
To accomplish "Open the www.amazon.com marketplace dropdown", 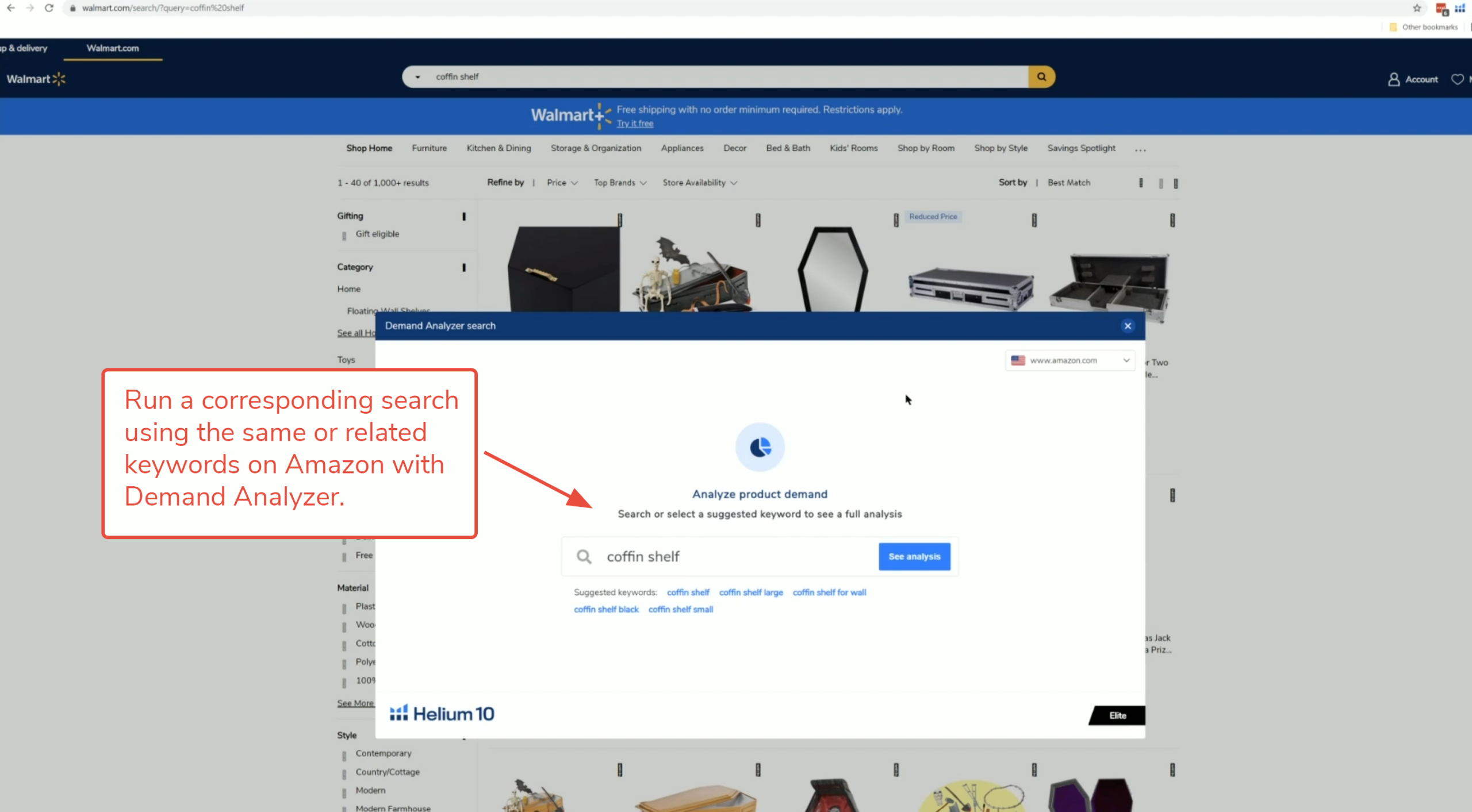I will 1070,360.
